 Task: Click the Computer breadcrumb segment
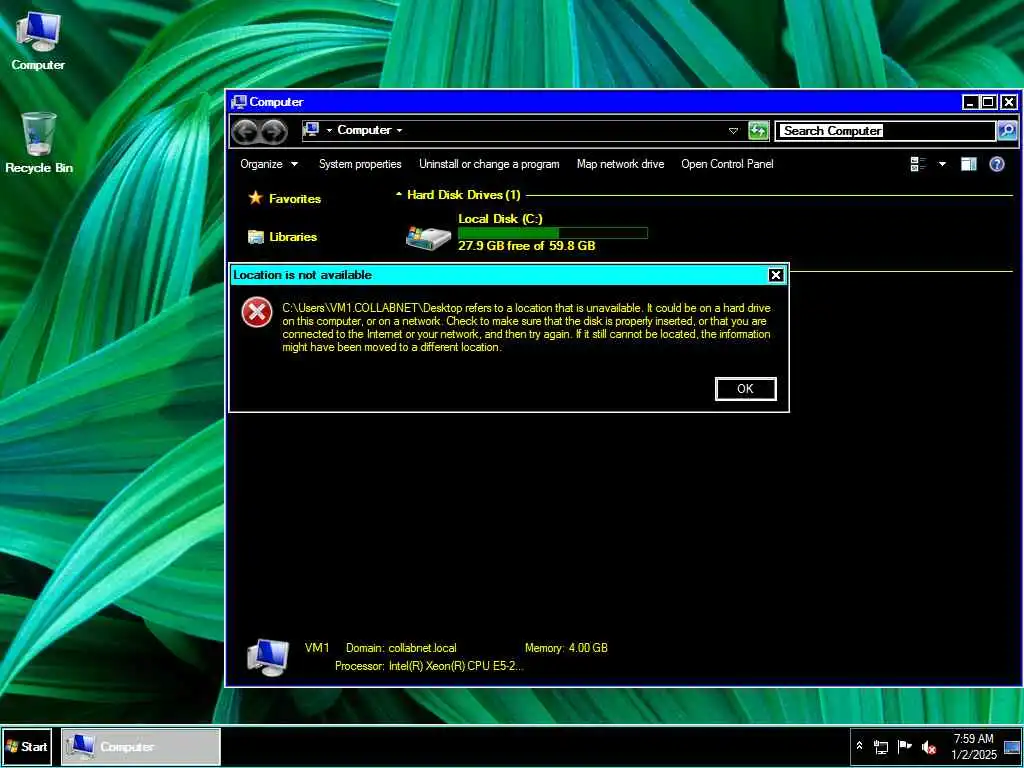click(x=364, y=130)
